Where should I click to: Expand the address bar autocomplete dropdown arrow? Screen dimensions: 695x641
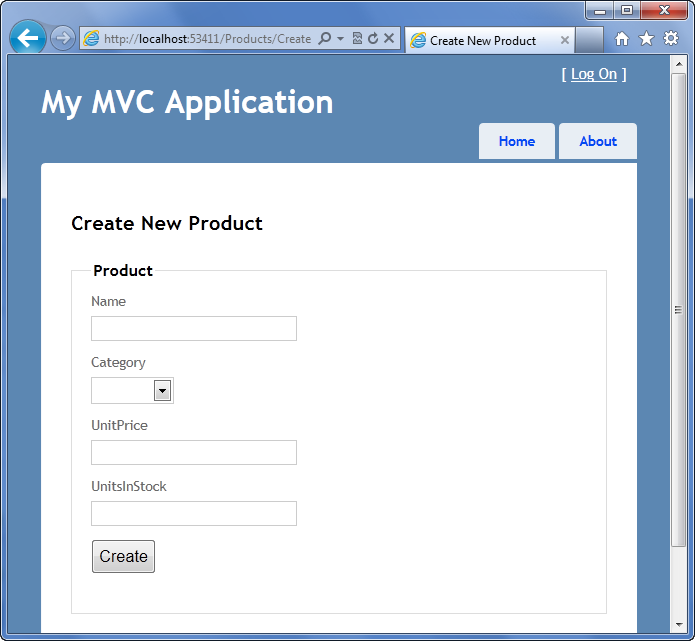(340, 39)
